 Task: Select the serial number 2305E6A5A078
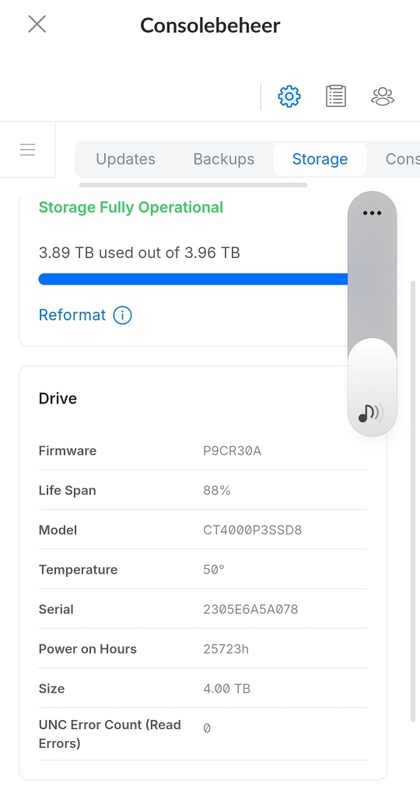click(251, 609)
